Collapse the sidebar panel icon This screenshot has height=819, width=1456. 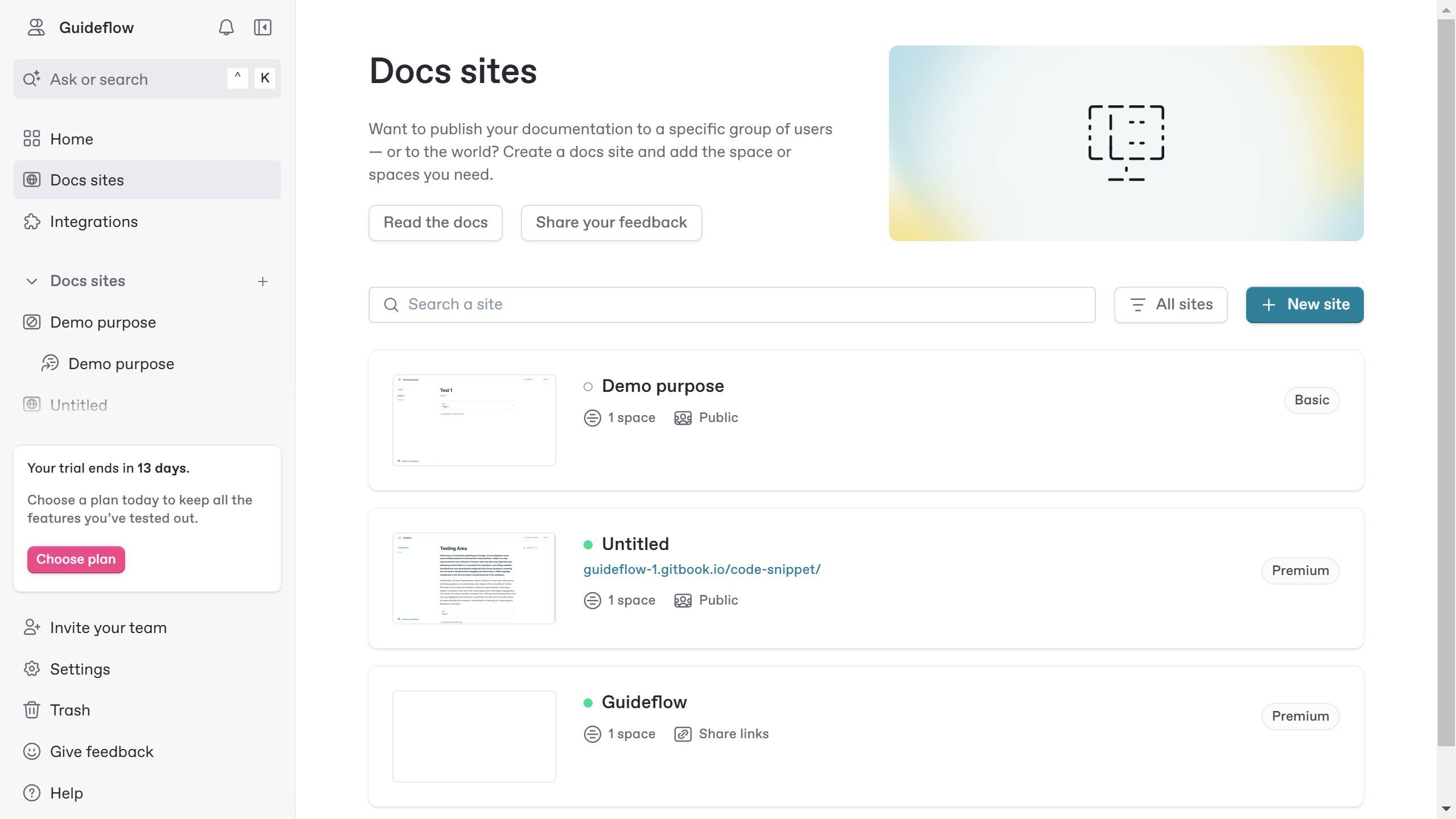click(262, 27)
